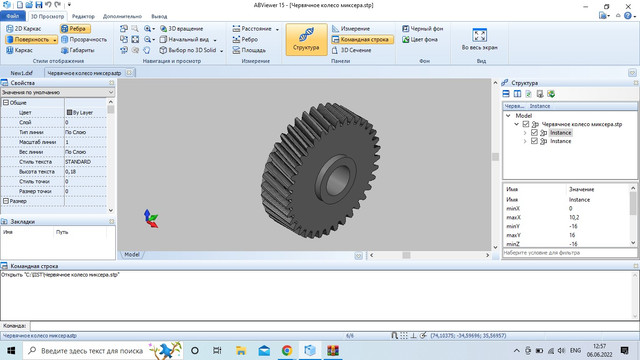This screenshot has height=360, width=640.
Task: Click Save icon in quick access toolbar
Action: coord(39,5)
